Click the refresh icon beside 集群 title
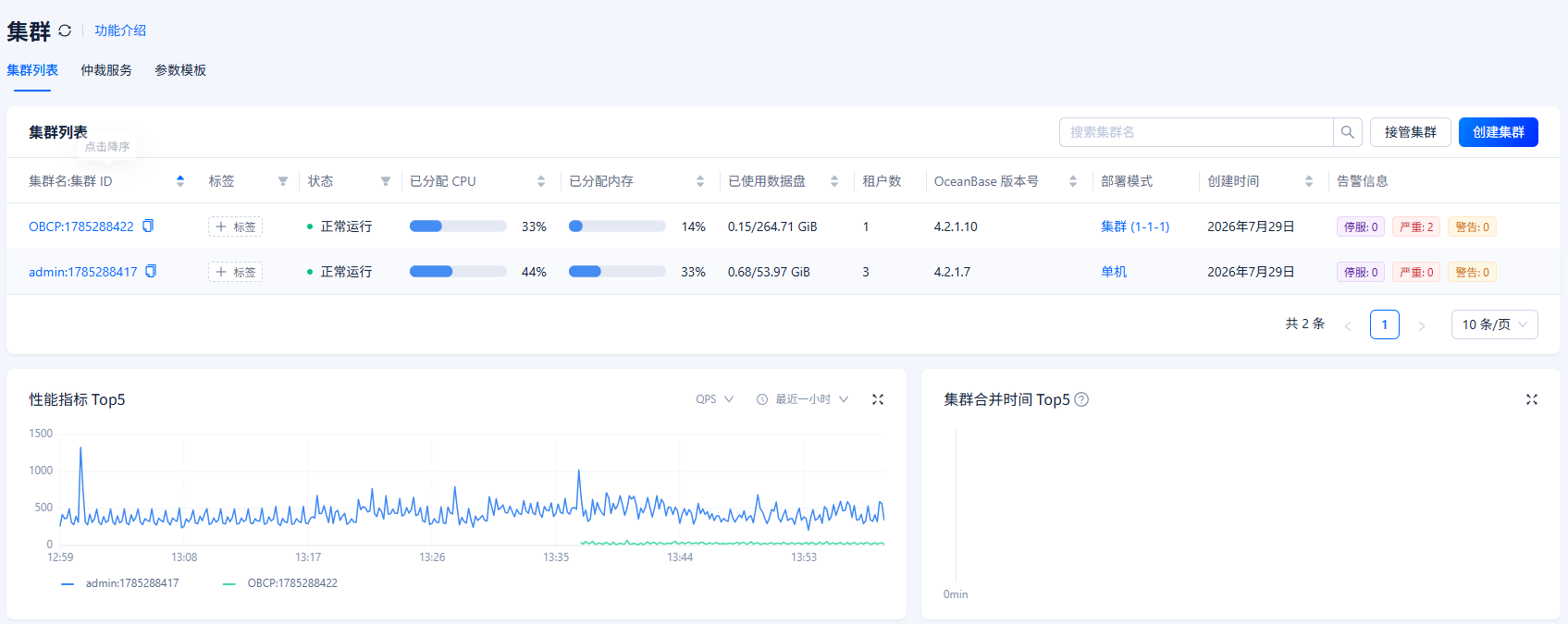The width and height of the screenshot is (1568, 624). pyautogui.click(x=65, y=31)
